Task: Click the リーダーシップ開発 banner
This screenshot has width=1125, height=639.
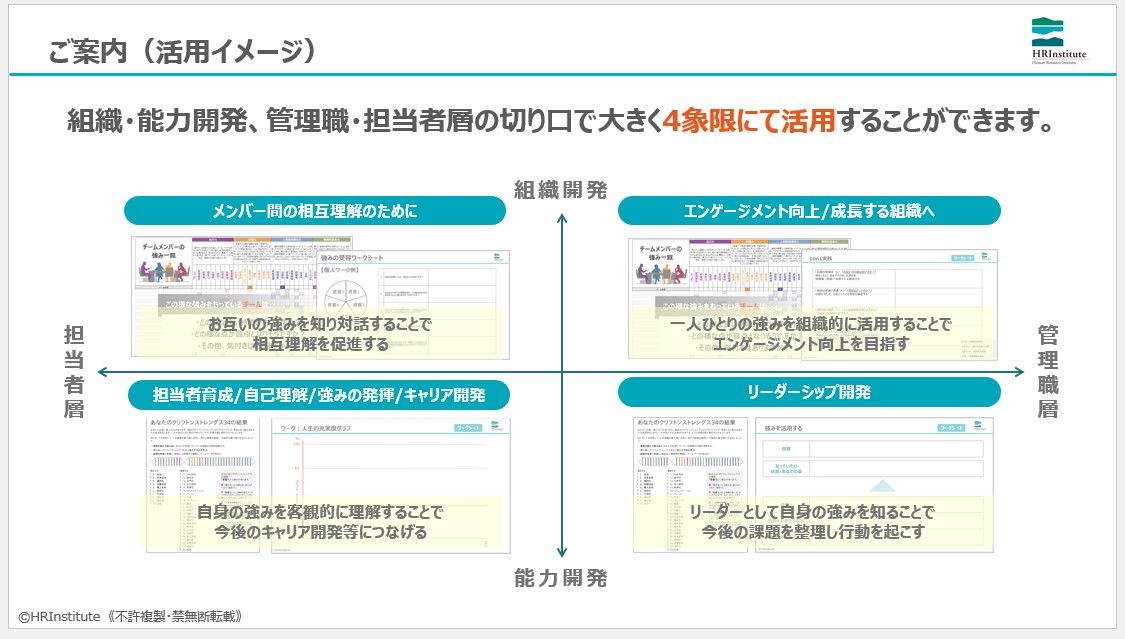Action: (x=809, y=392)
